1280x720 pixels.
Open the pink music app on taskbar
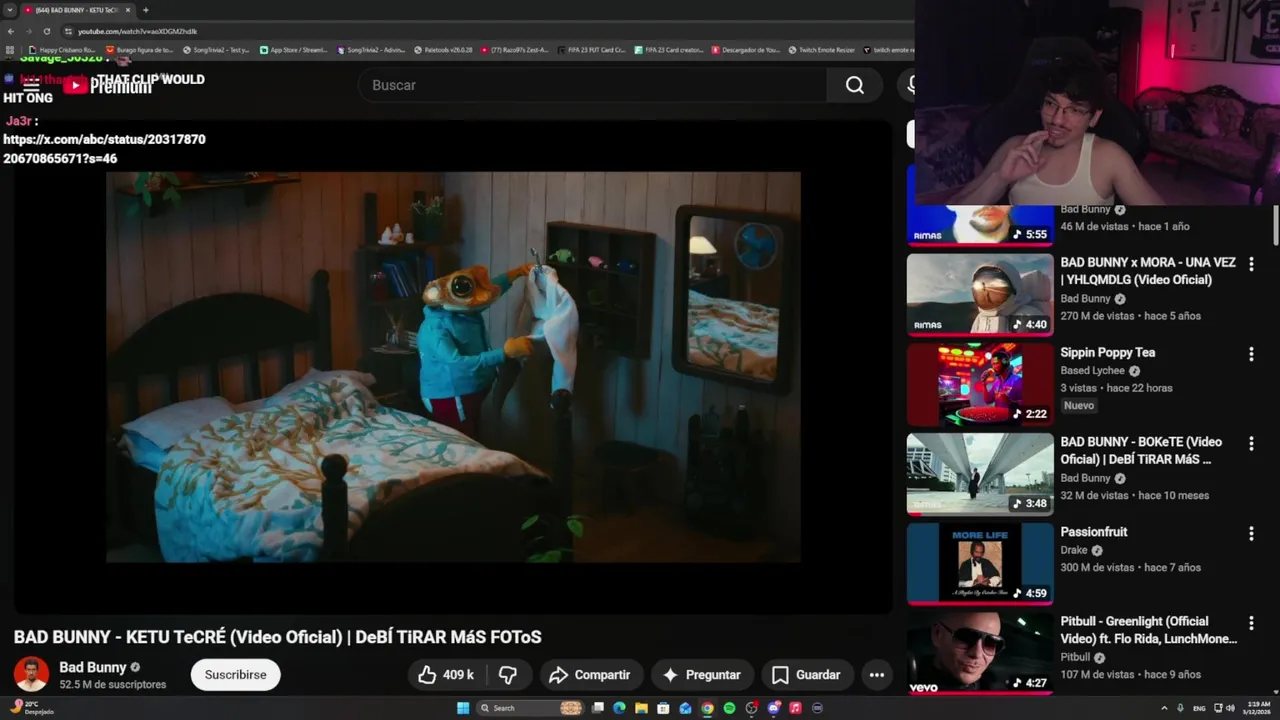[x=795, y=708]
